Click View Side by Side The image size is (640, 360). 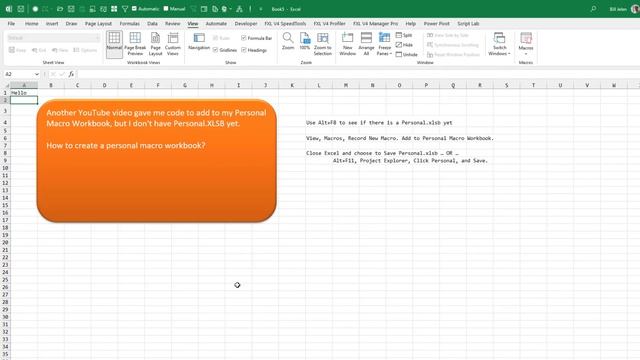(448, 35)
